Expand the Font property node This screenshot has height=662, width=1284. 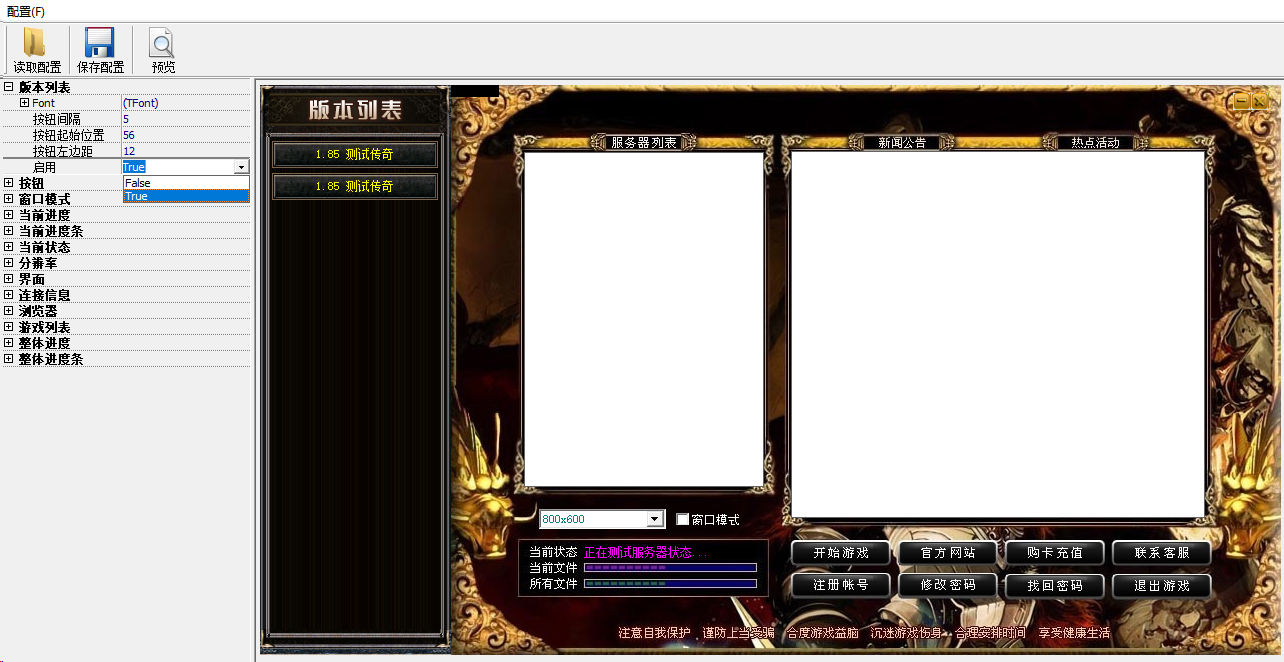(x=24, y=103)
